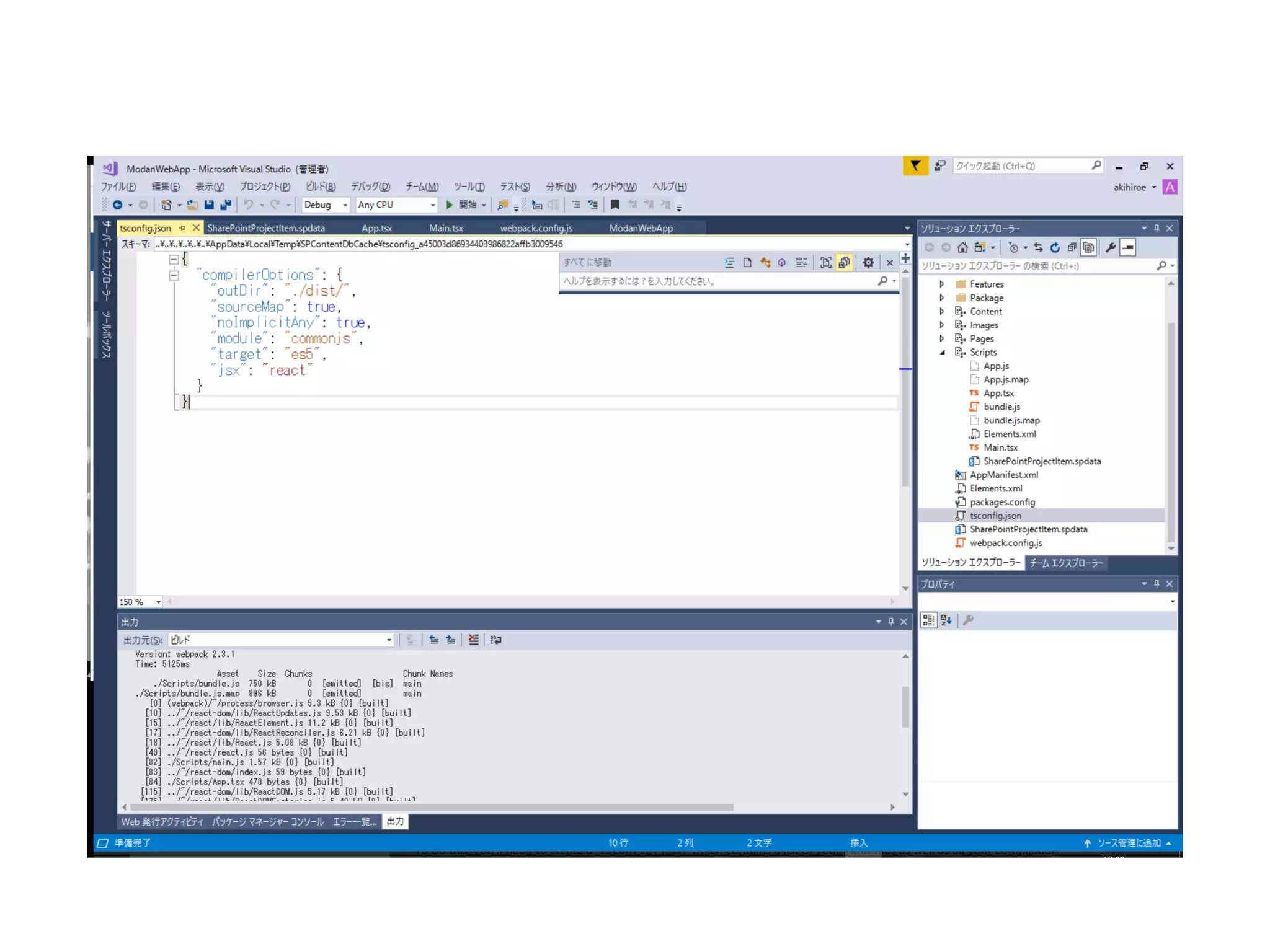Toggle word wrap in output pane

[x=495, y=640]
